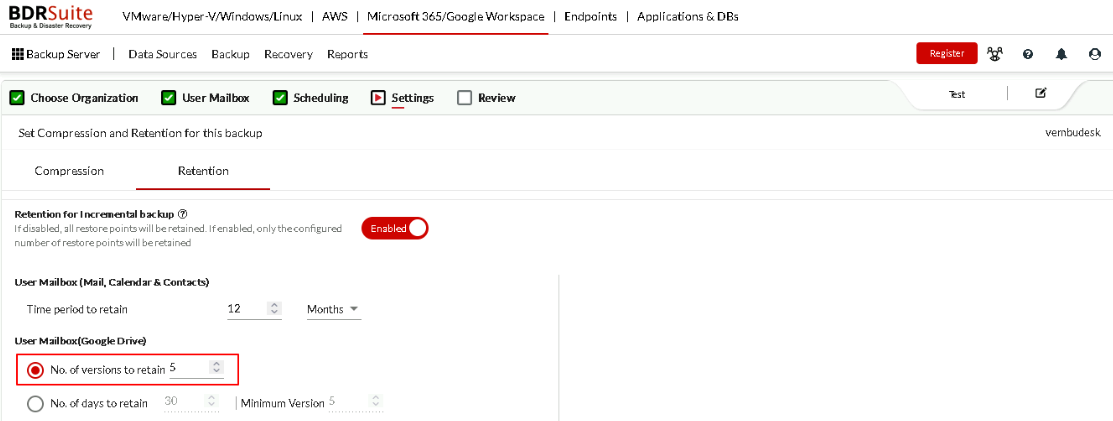Click the edit backup name pencil icon
The width and height of the screenshot is (1113, 421).
pos(1041,93)
